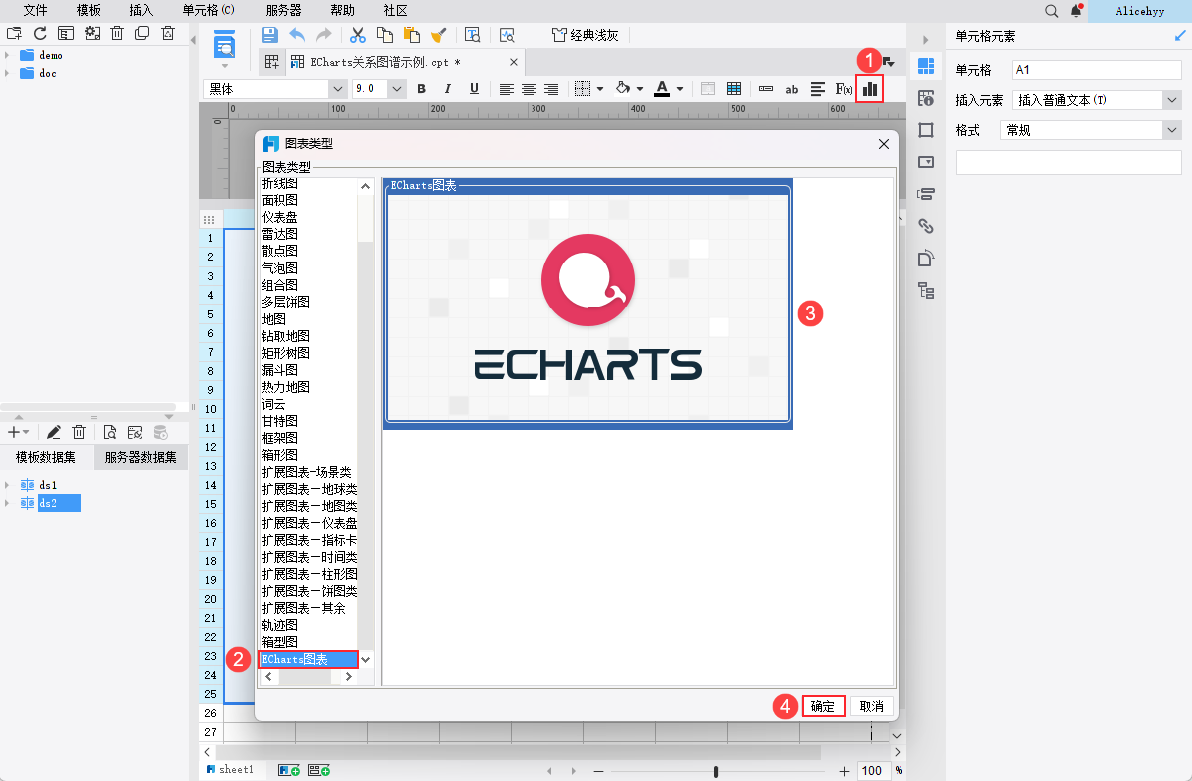
Task: Click the hyperlink icon in right sidebar
Action: click(x=926, y=226)
